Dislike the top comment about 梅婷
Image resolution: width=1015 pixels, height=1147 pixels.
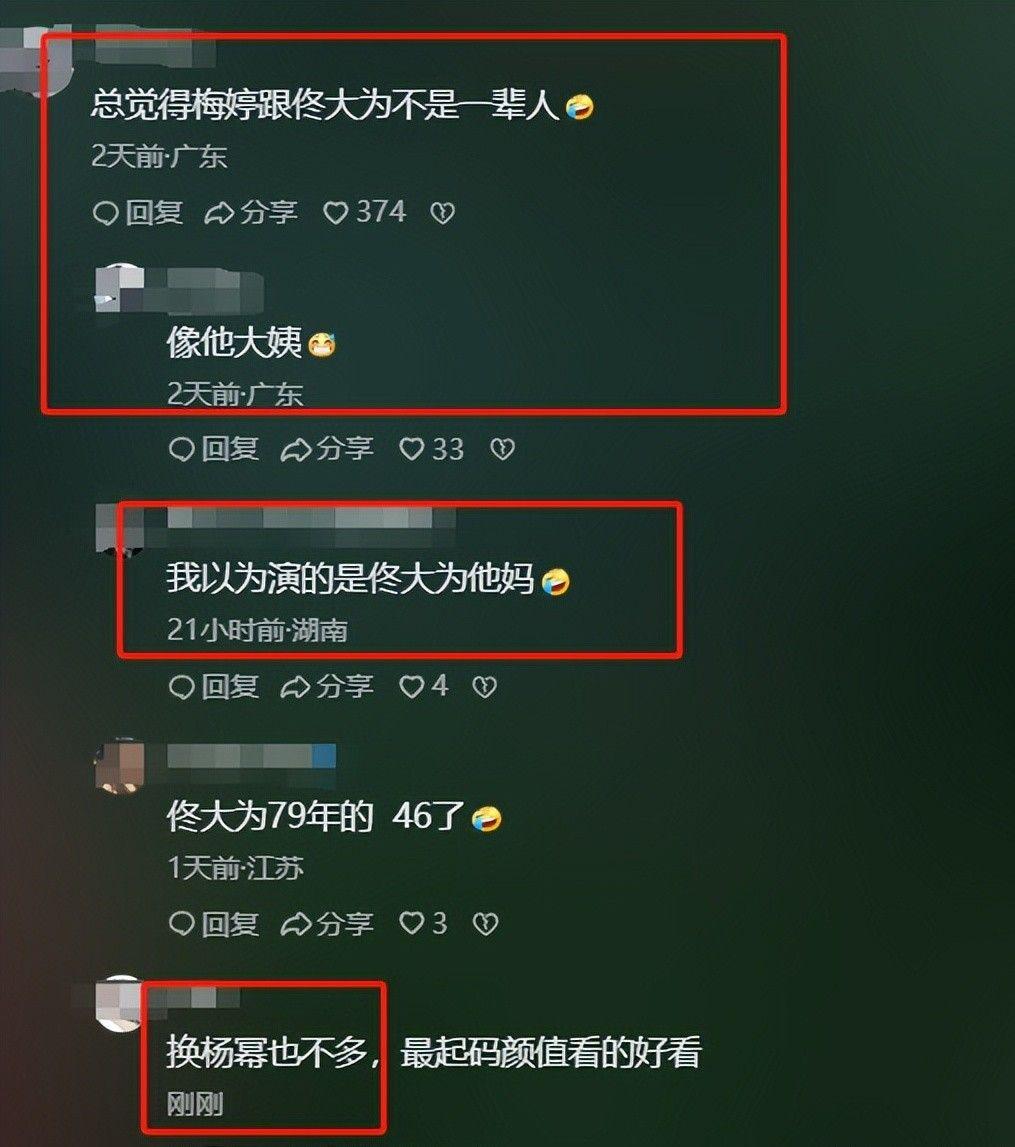coord(442,213)
